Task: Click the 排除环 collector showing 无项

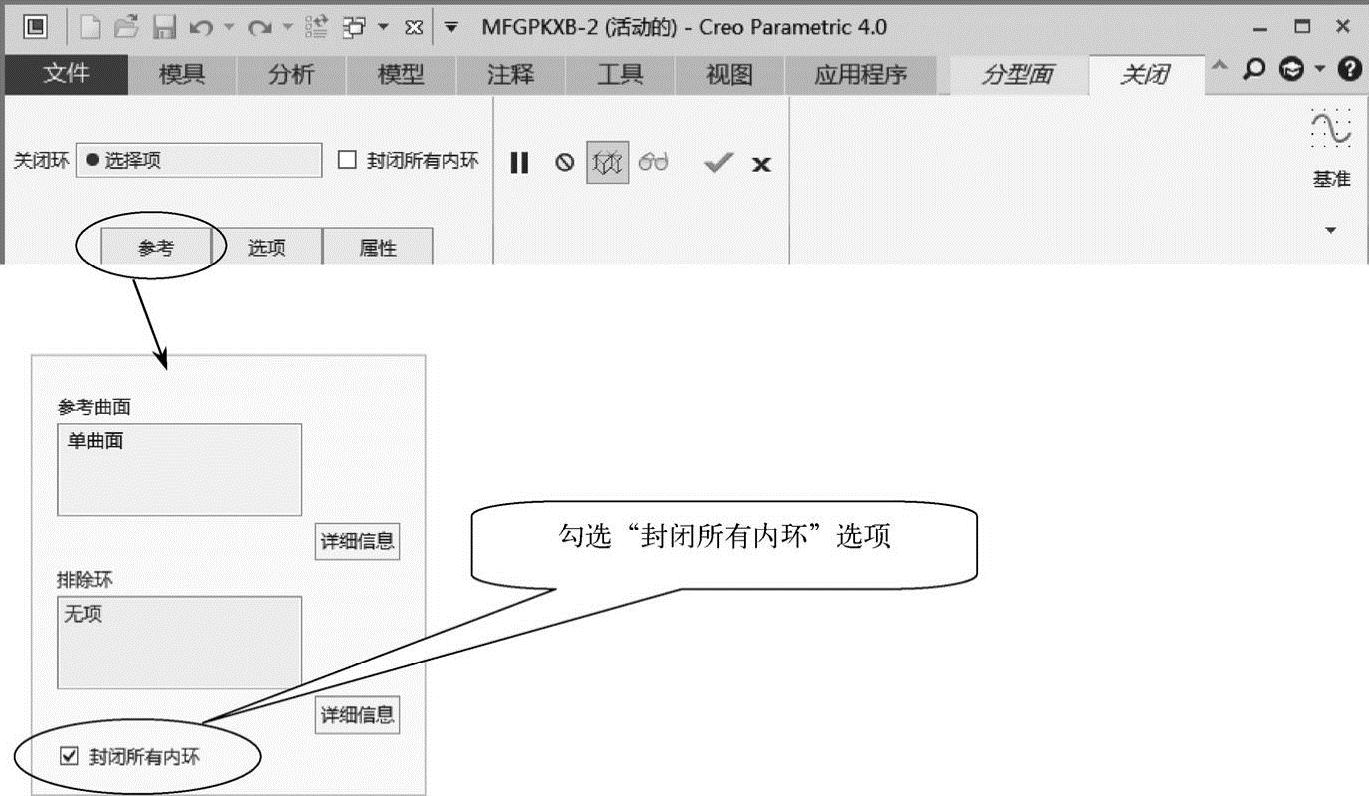Action: [180, 642]
